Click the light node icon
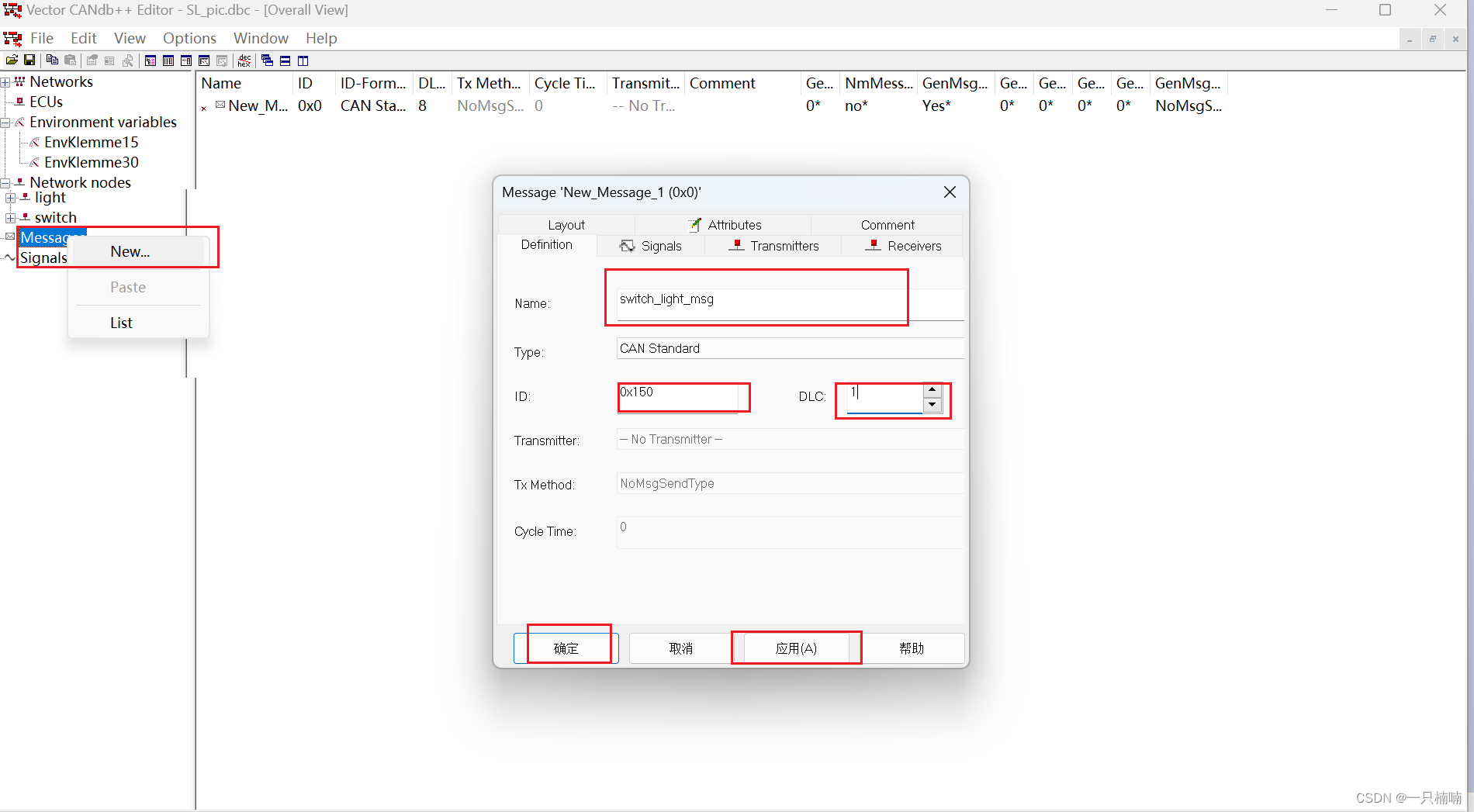This screenshot has width=1474, height=812. pyautogui.click(x=25, y=198)
